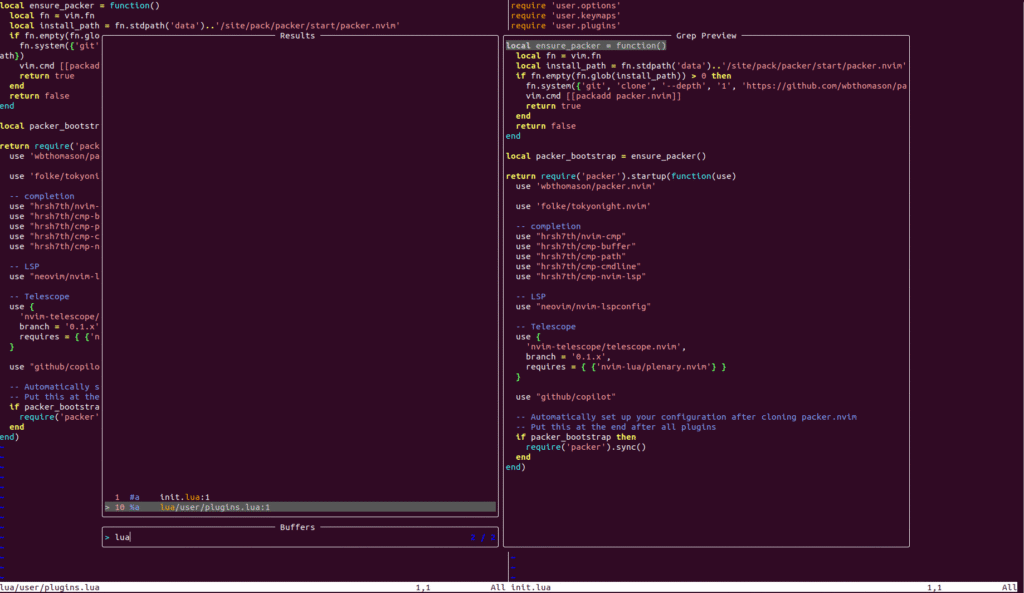This screenshot has width=1024, height=593.
Task: Click the Grep Preview panel title
Action: click(706, 35)
